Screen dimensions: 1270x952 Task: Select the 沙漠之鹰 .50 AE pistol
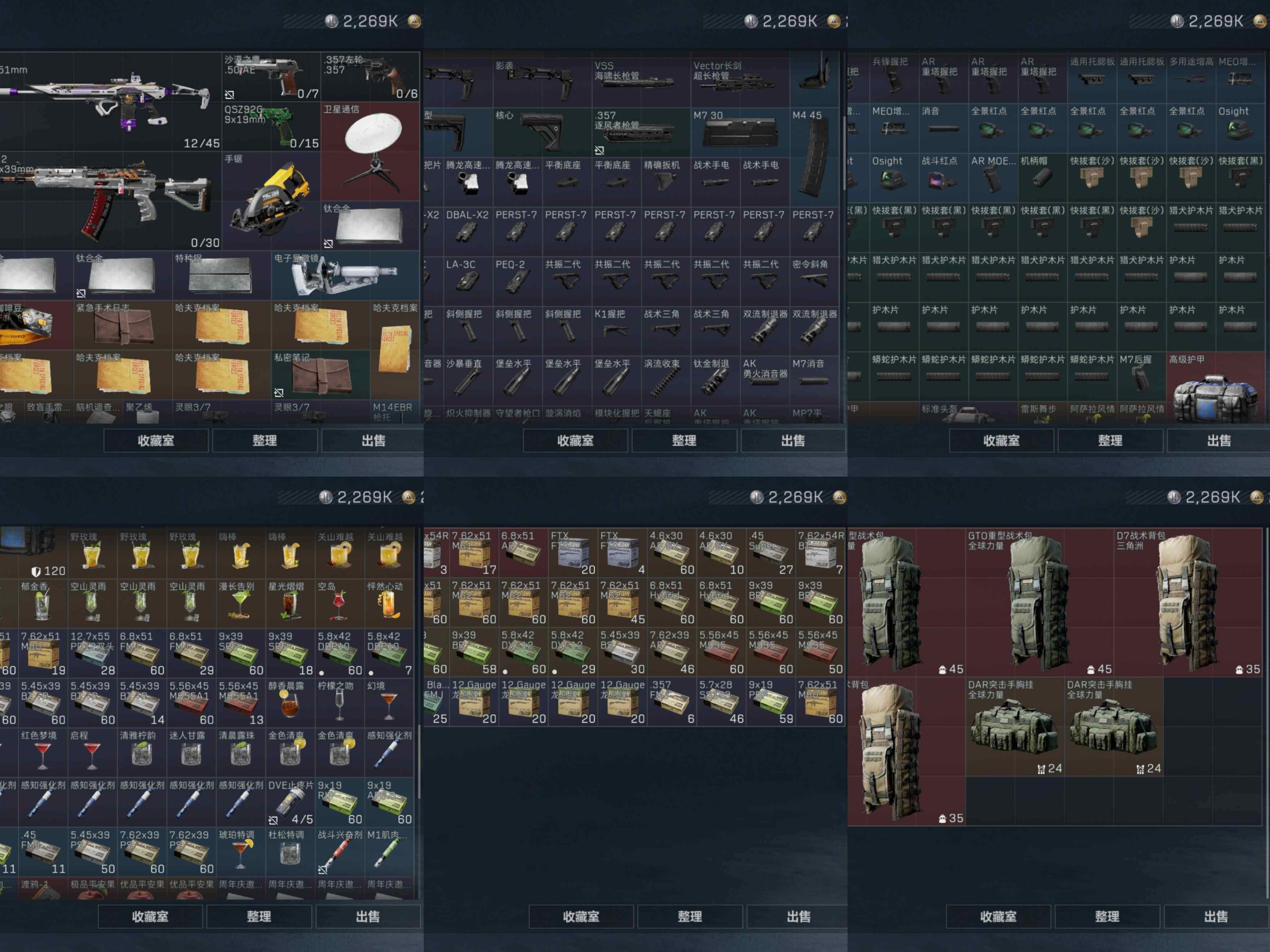click(x=271, y=76)
